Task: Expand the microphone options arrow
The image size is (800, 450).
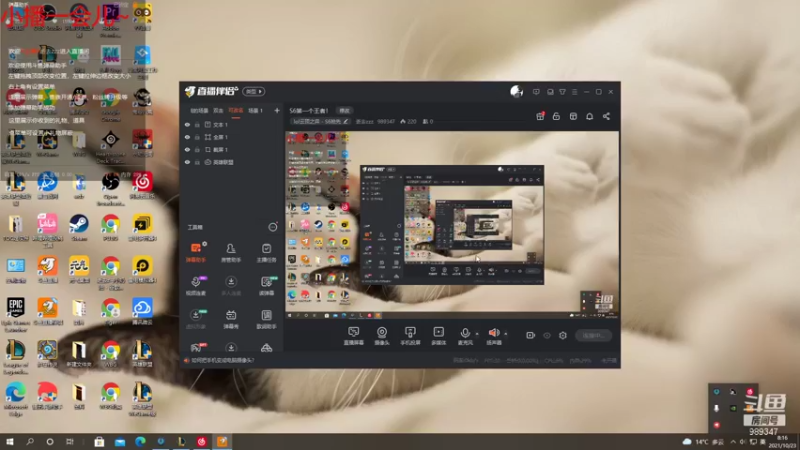Action: (x=477, y=334)
